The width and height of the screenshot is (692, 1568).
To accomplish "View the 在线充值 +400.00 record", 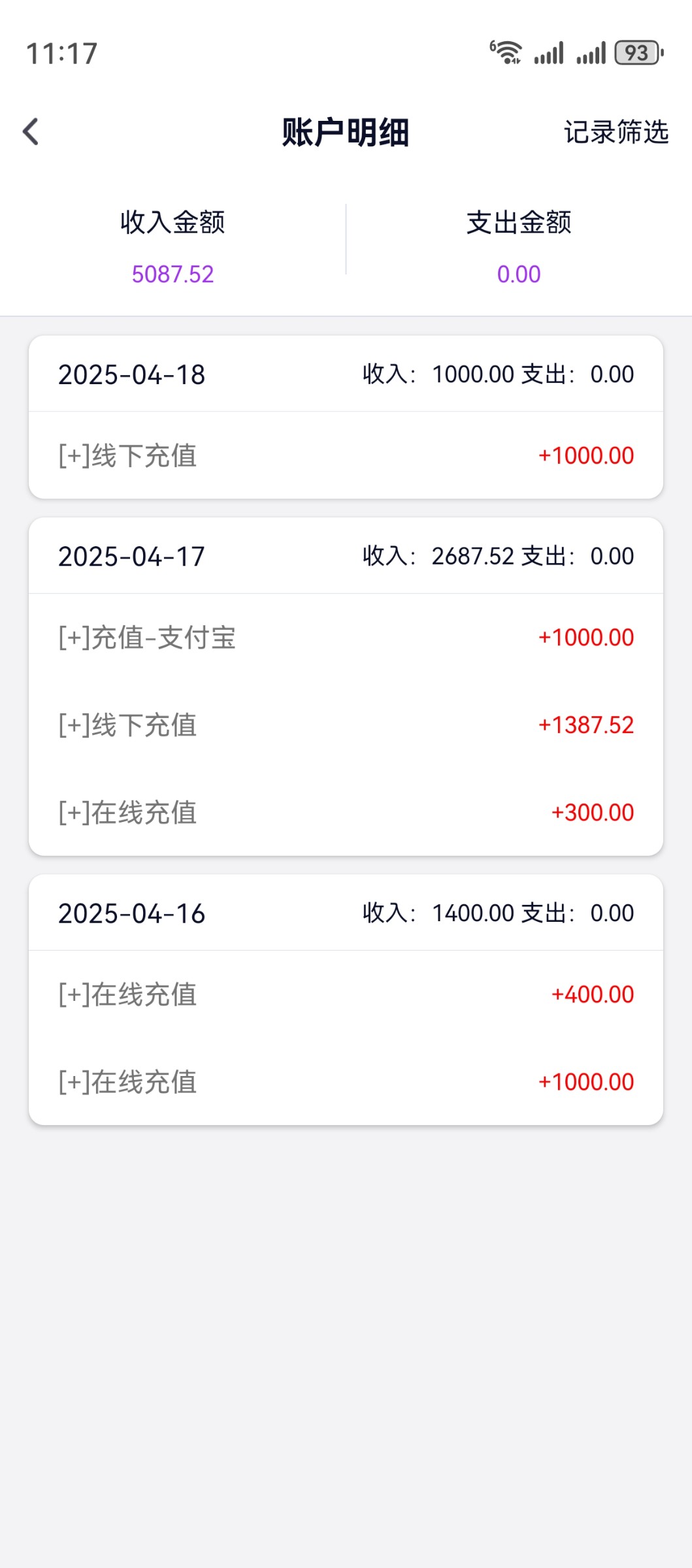I will pyautogui.click(x=346, y=994).
